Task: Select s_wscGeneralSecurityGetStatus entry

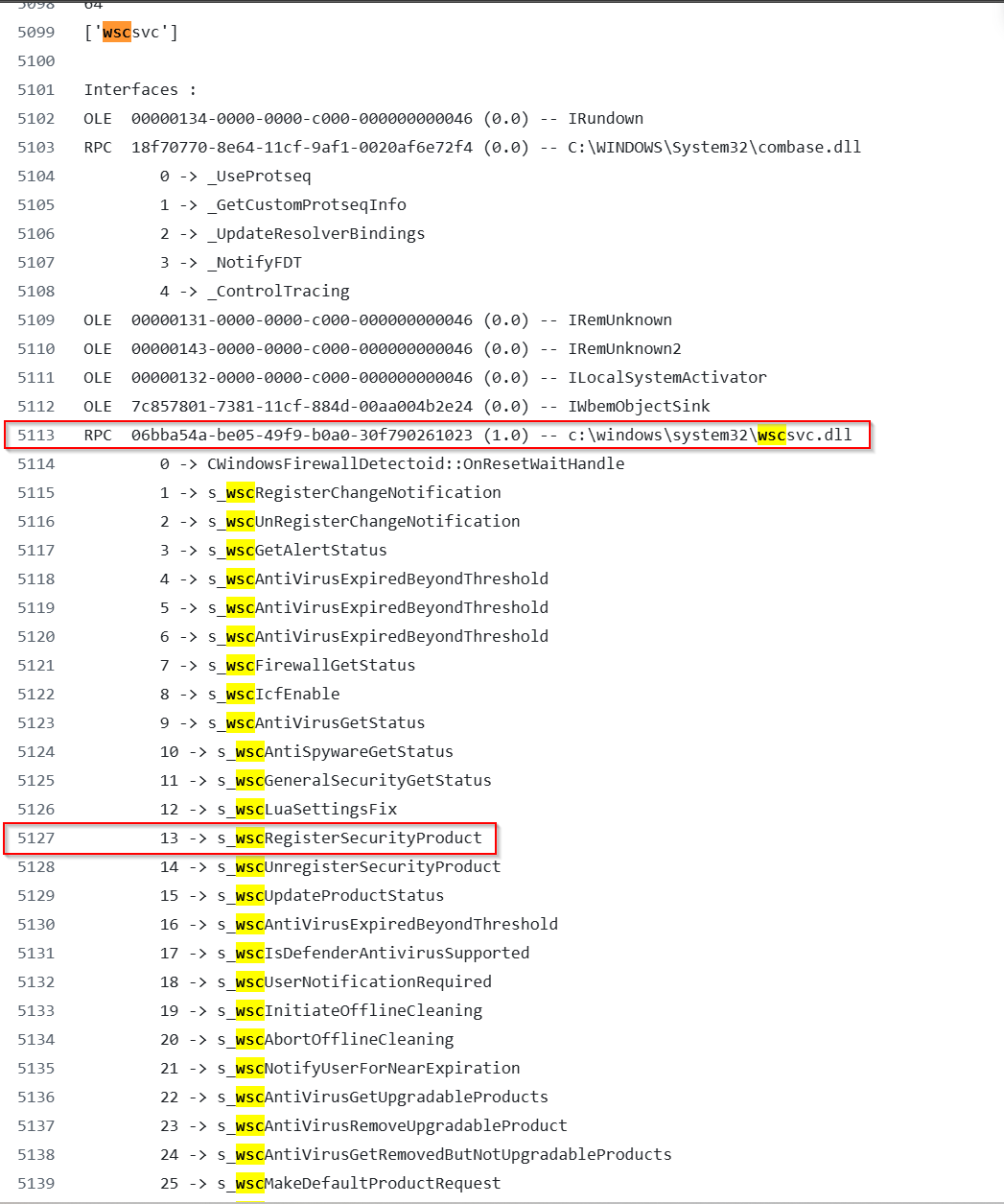Action: coord(326,780)
